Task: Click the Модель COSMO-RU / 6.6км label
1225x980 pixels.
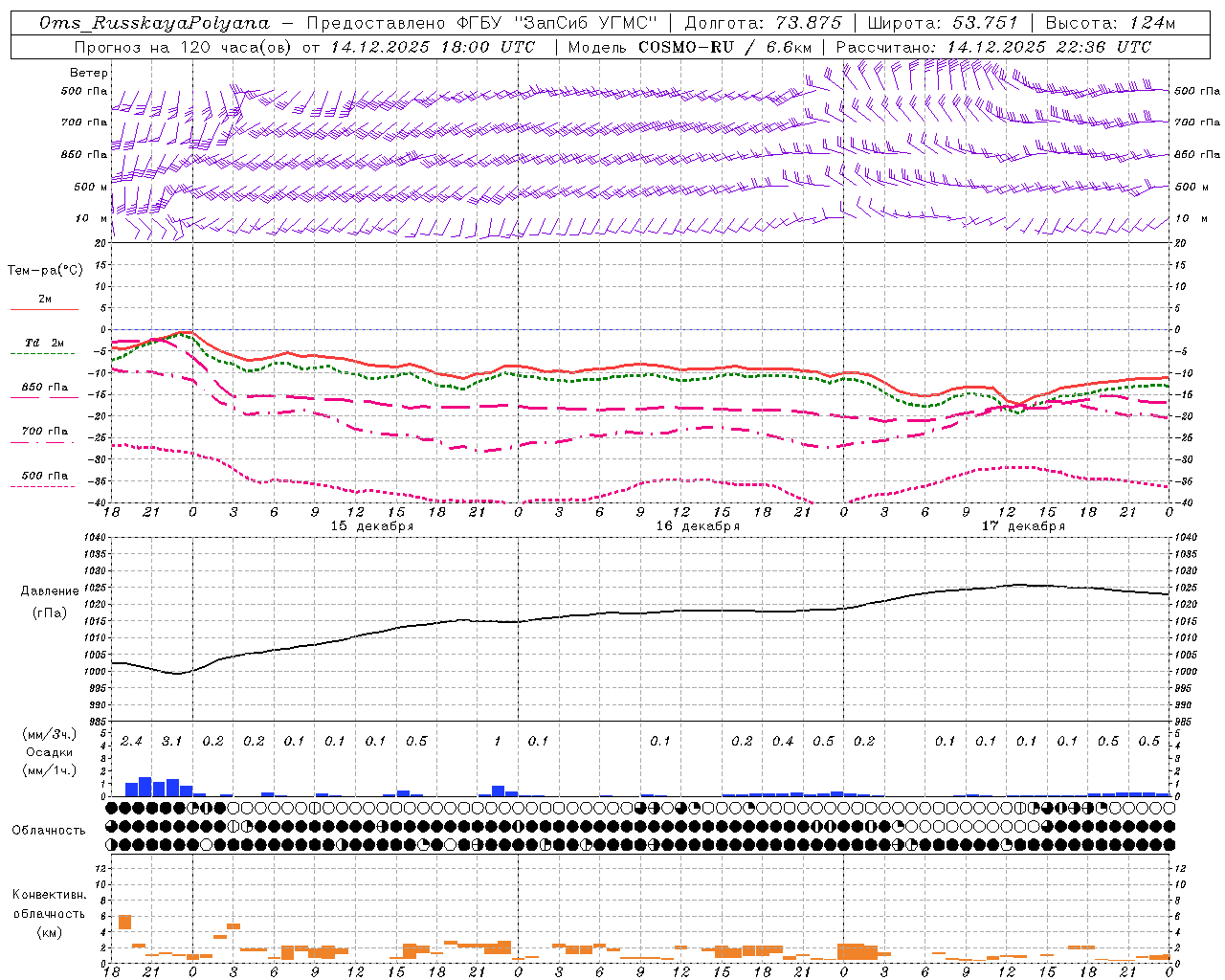Action: (690, 47)
